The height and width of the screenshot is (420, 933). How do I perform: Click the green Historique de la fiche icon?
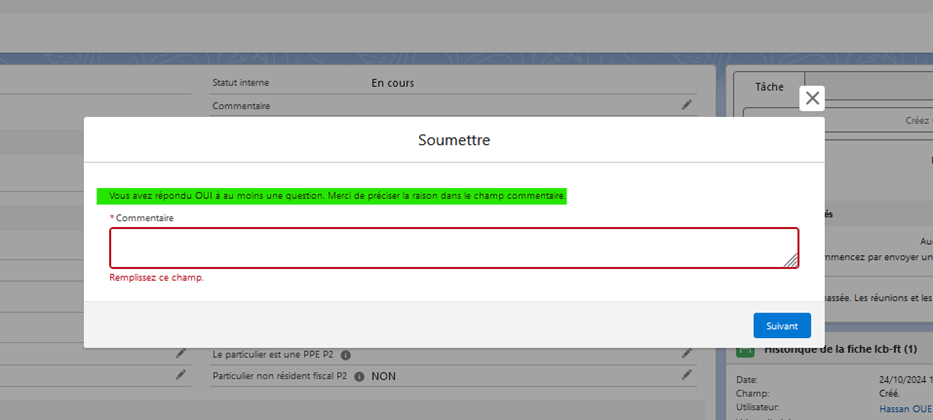point(744,350)
